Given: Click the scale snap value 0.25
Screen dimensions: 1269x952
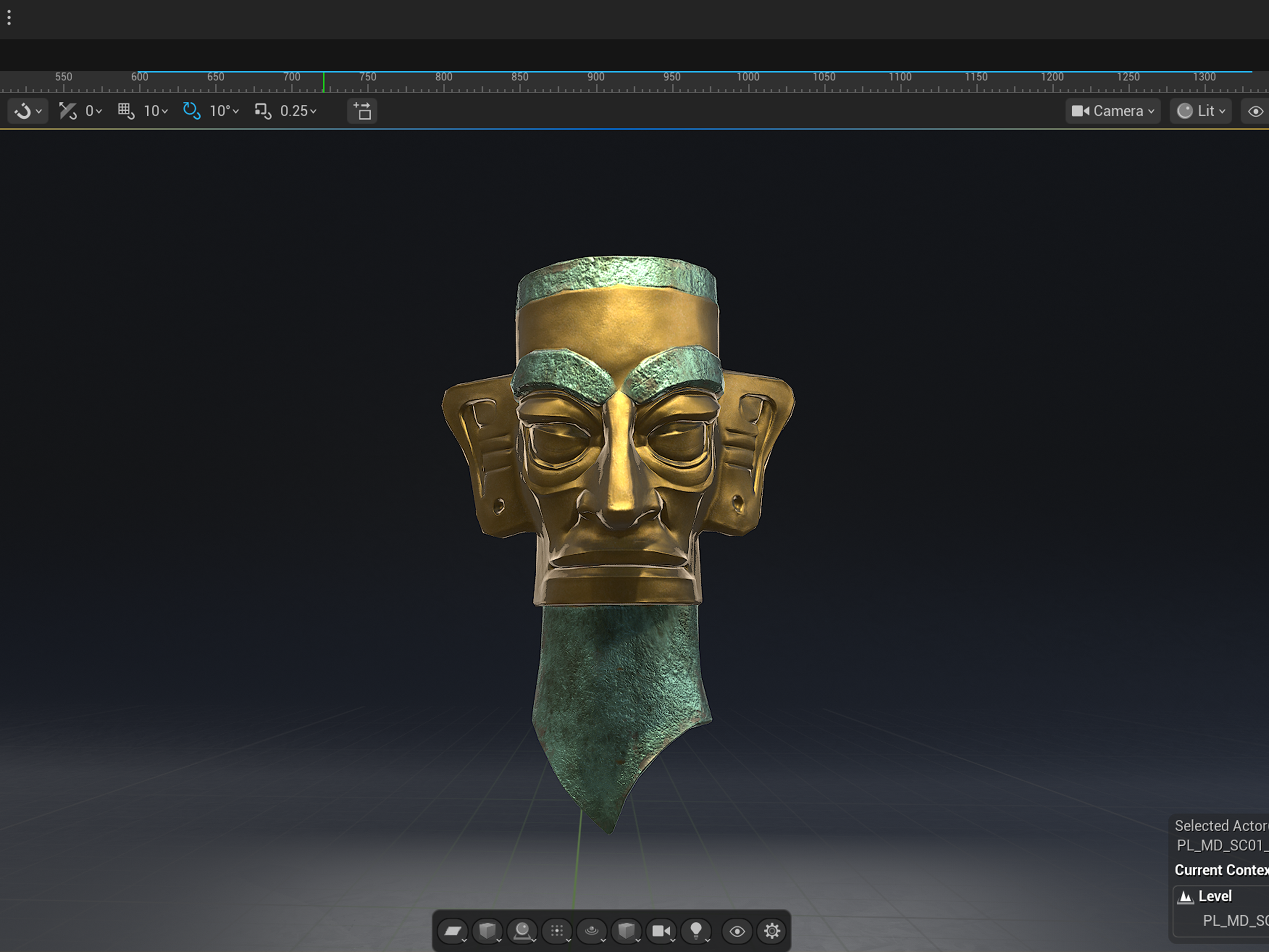Looking at the screenshot, I should click(294, 111).
